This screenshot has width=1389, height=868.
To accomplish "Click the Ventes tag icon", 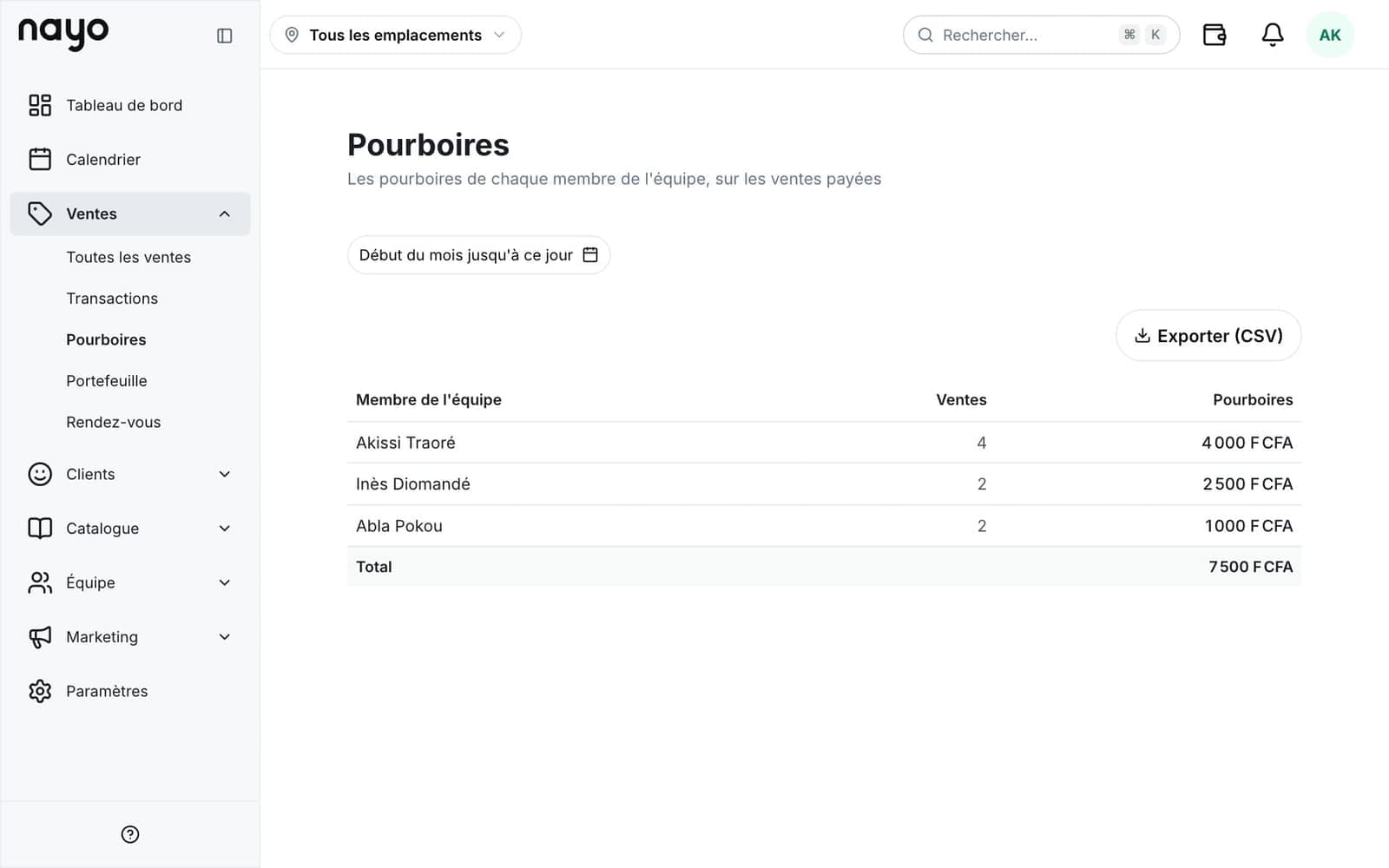I will 40,214.
